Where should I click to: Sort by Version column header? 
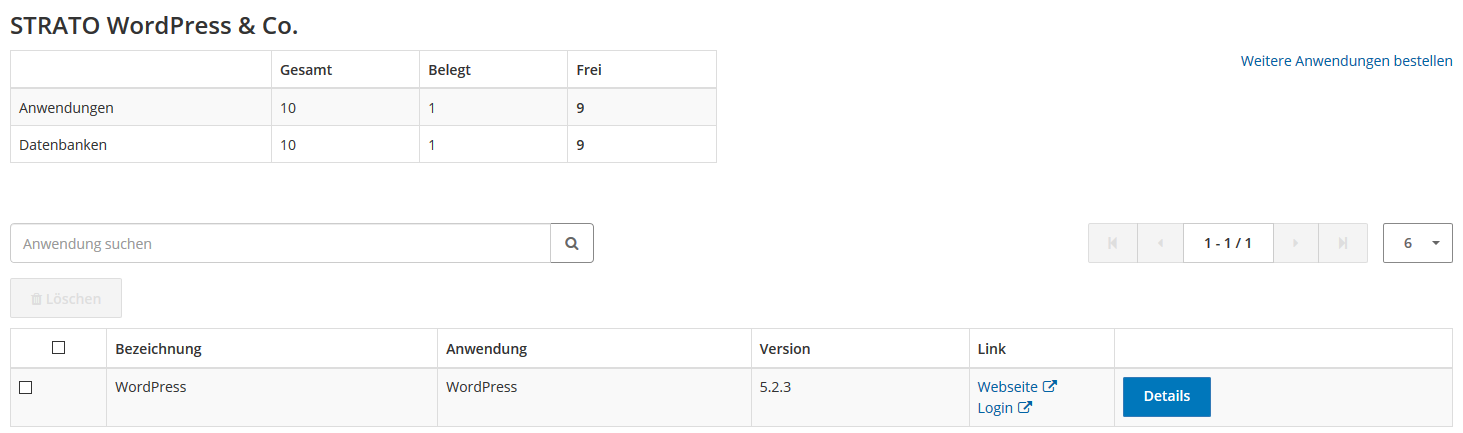click(785, 349)
